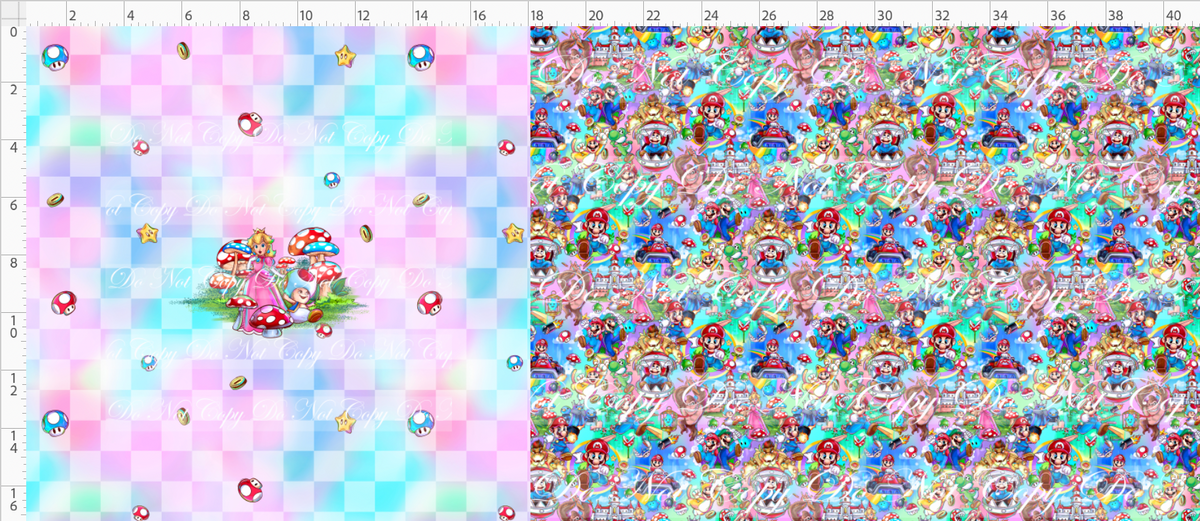Click the 0 mark on vertical ruler
Screen dimensions: 1200x521
click(13, 33)
